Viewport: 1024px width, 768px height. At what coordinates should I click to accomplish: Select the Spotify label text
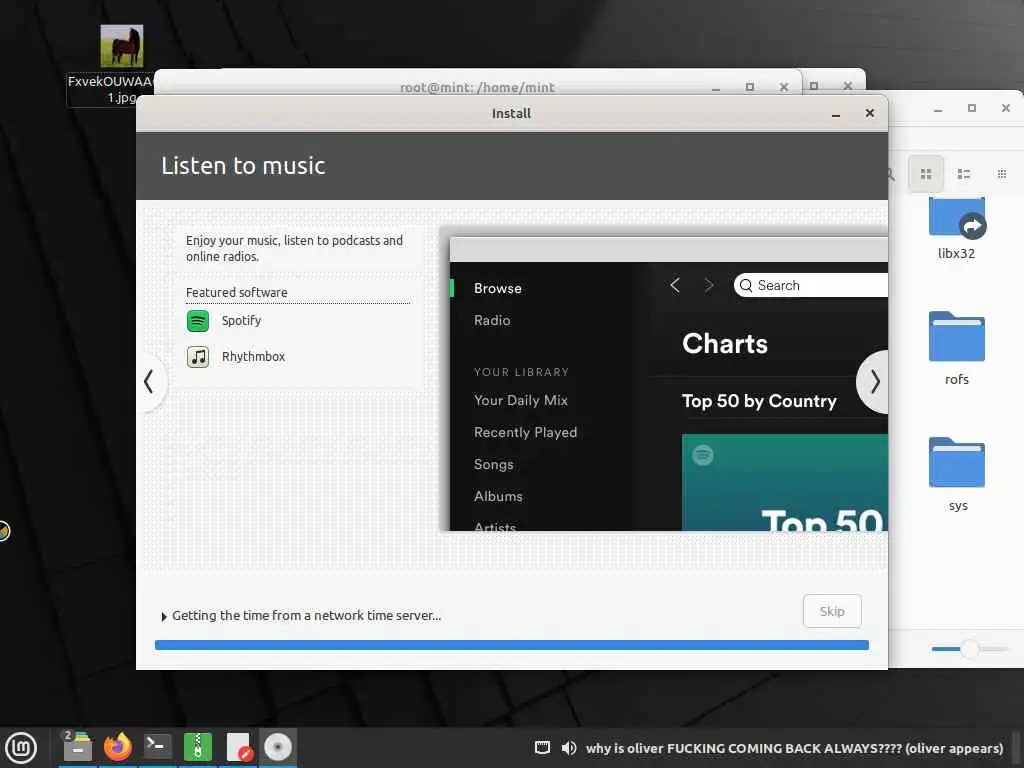pos(241,321)
